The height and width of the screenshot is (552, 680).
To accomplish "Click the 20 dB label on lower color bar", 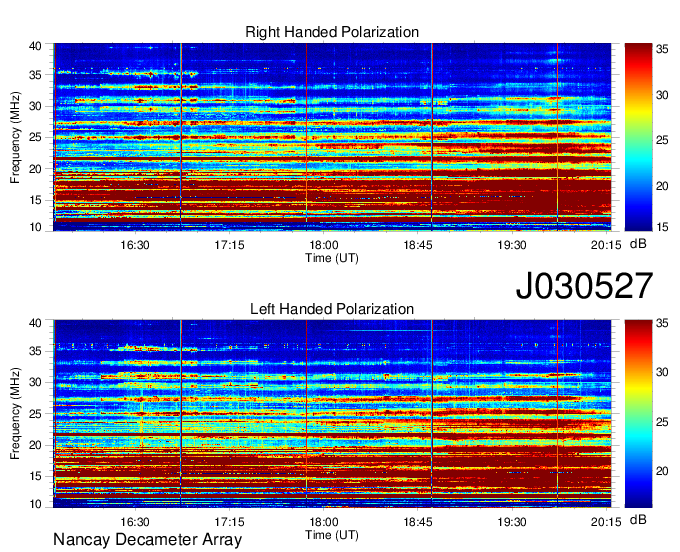I will [662, 470].
